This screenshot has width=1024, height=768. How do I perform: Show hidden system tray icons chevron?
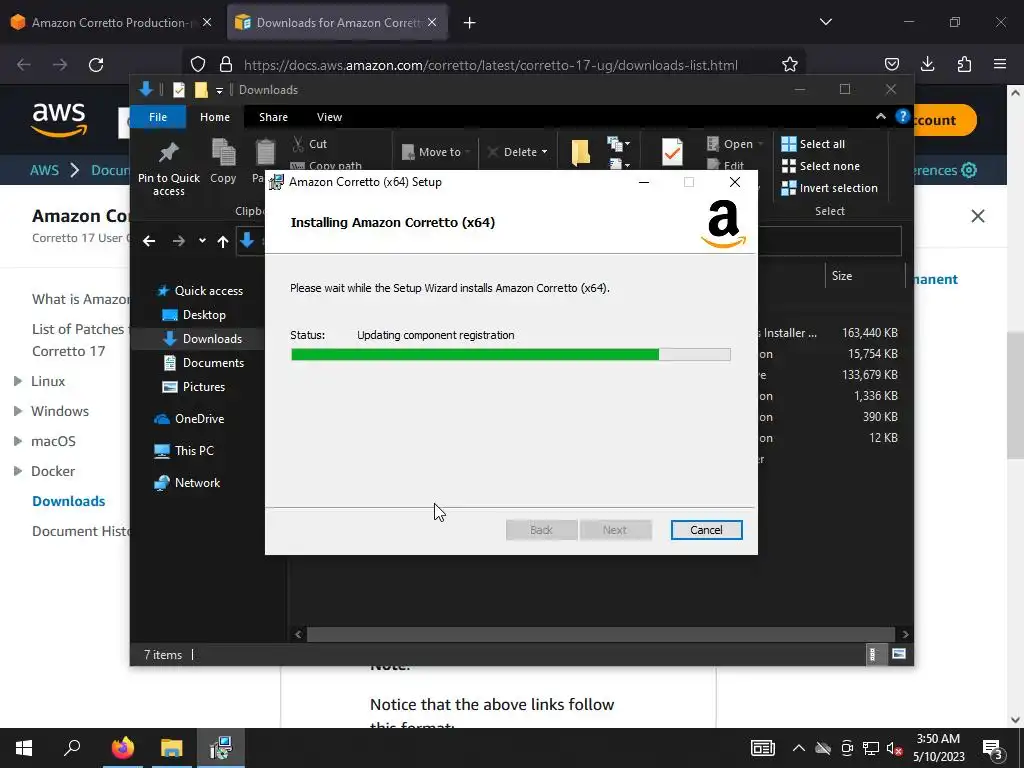click(798, 748)
